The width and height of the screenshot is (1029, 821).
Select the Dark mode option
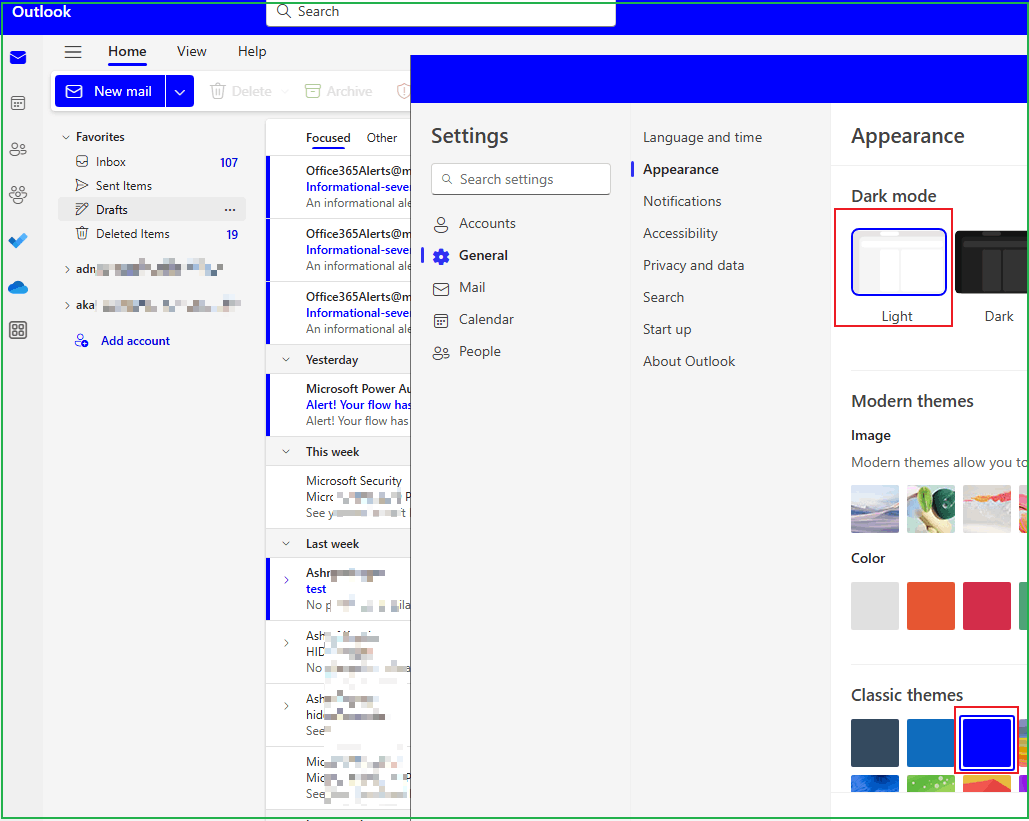point(998,262)
